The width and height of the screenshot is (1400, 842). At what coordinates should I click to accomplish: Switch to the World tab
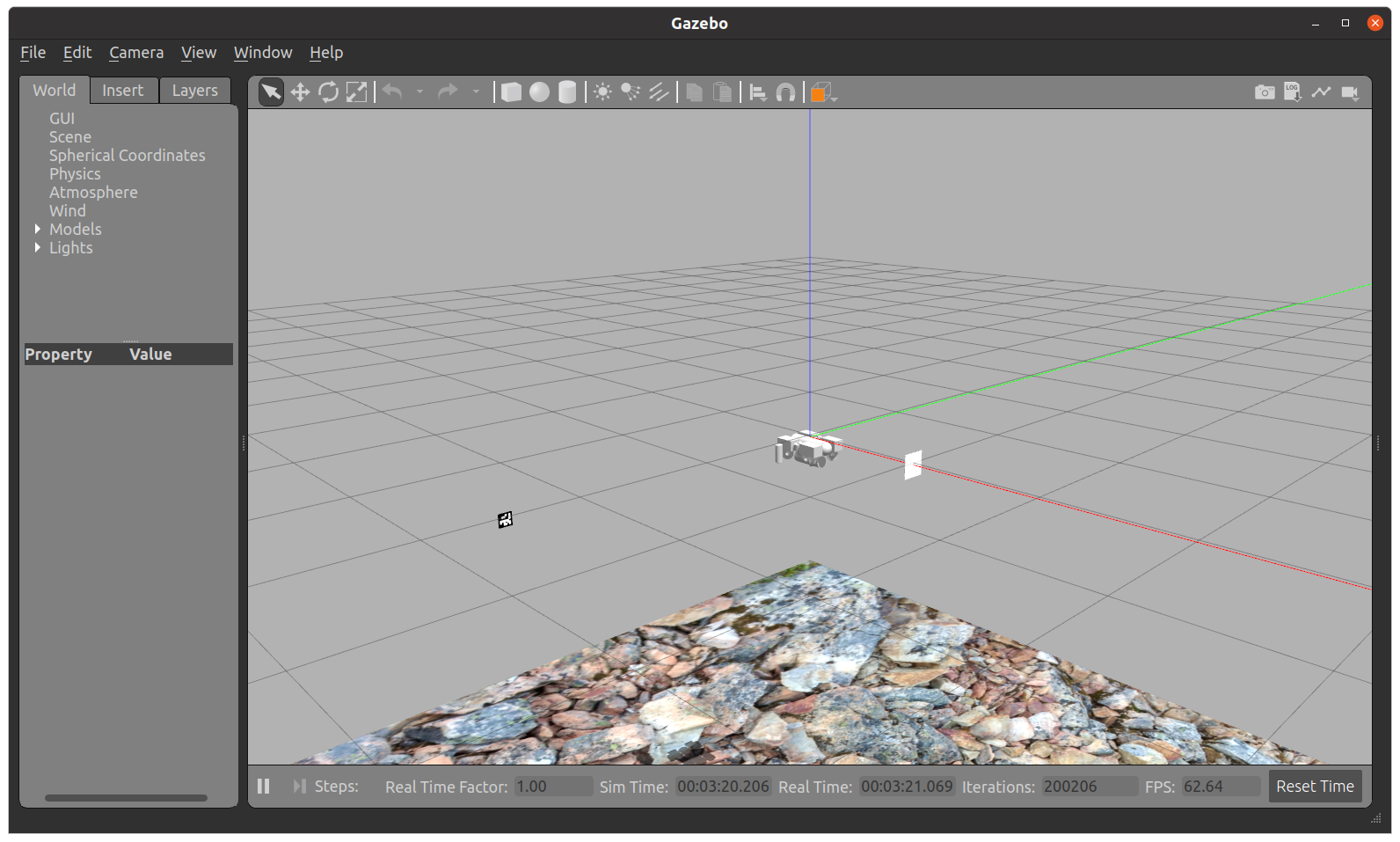point(55,90)
